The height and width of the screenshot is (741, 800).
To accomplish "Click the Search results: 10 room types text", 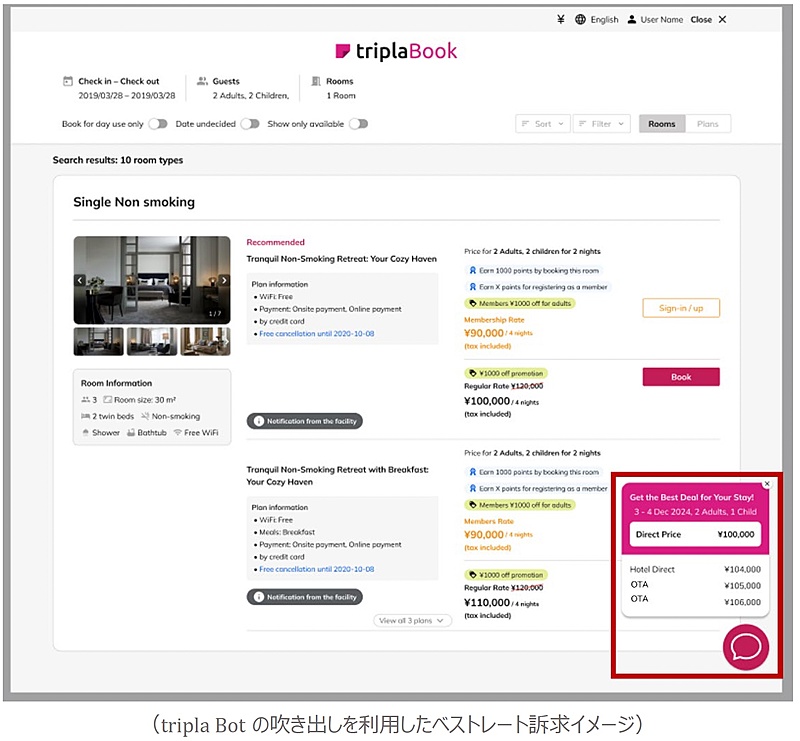I will click(x=118, y=160).
